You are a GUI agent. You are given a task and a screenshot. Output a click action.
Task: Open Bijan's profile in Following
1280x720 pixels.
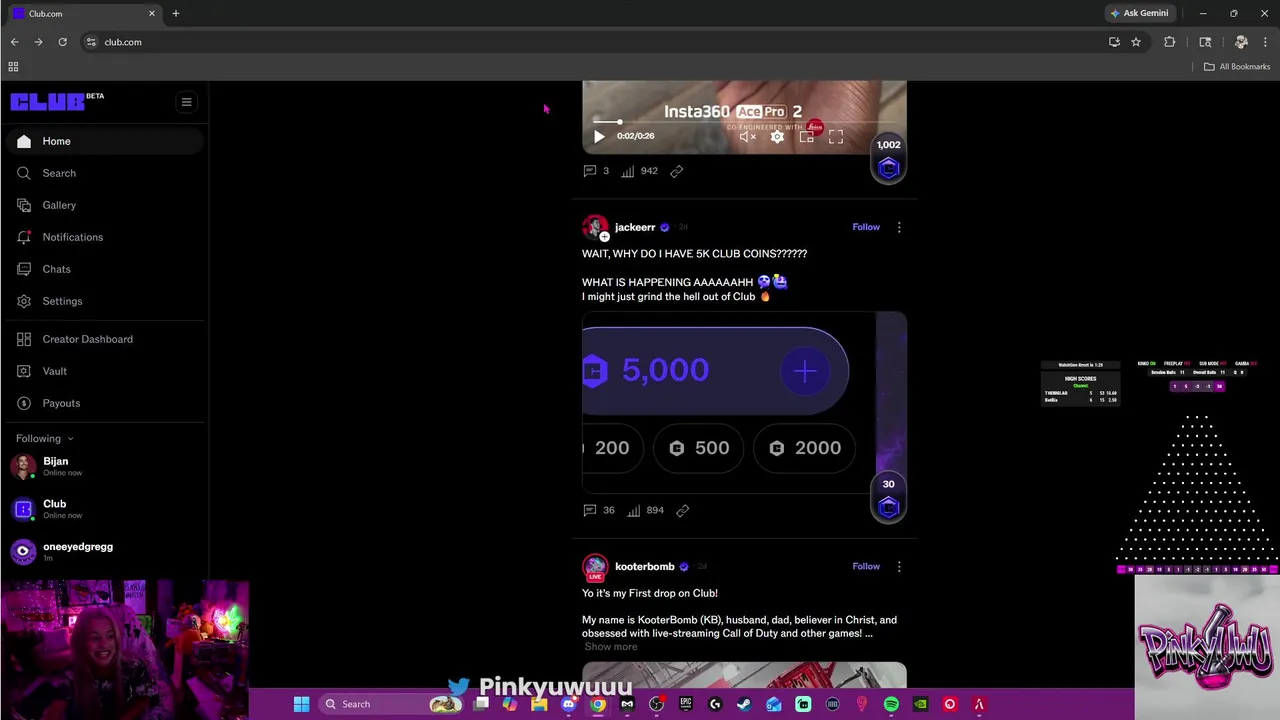click(x=104, y=466)
